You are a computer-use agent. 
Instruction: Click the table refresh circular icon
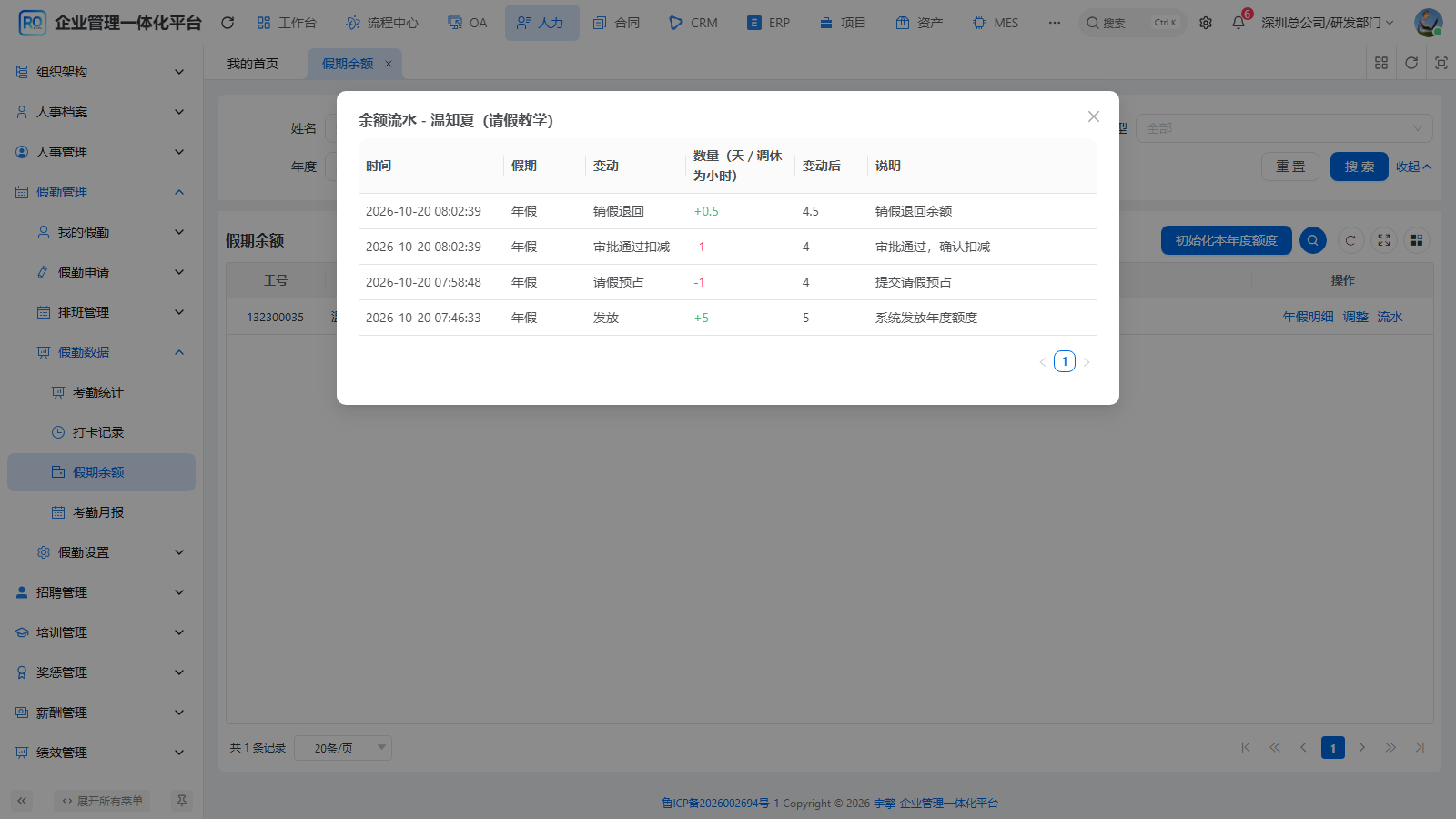pyautogui.click(x=1350, y=240)
